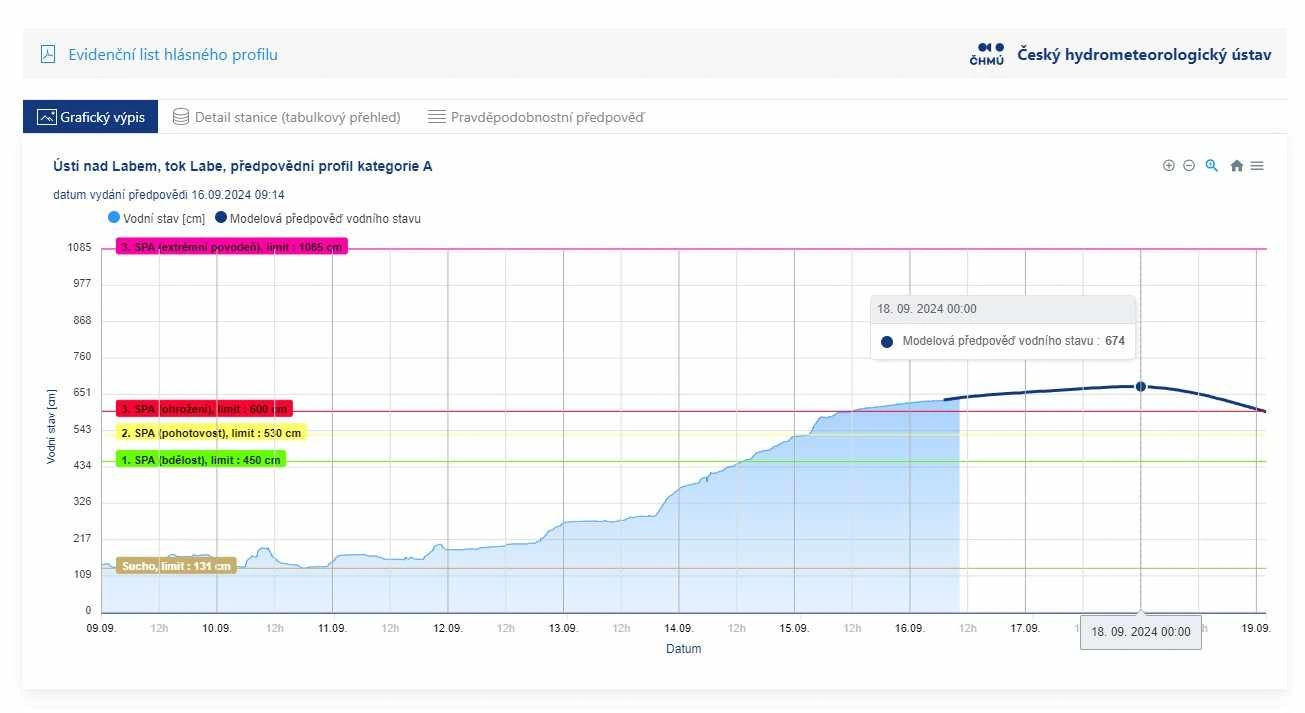Click the ČHMÚ logo
Screen dimensions: 1305x713
[x=986, y=55]
